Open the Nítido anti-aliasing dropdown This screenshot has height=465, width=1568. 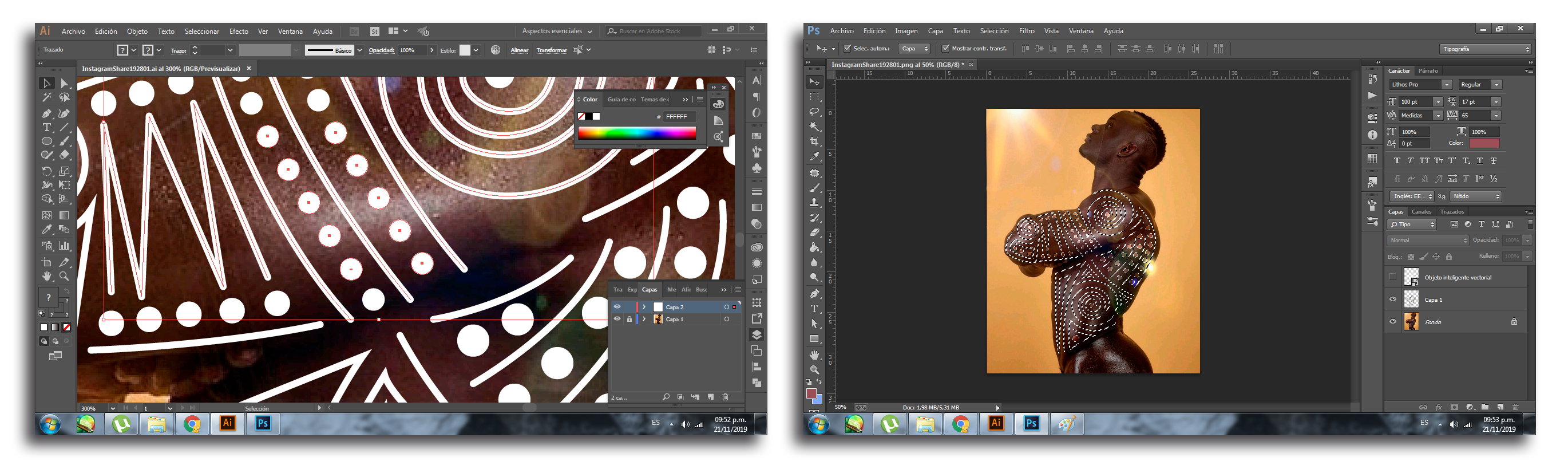coord(1475,196)
